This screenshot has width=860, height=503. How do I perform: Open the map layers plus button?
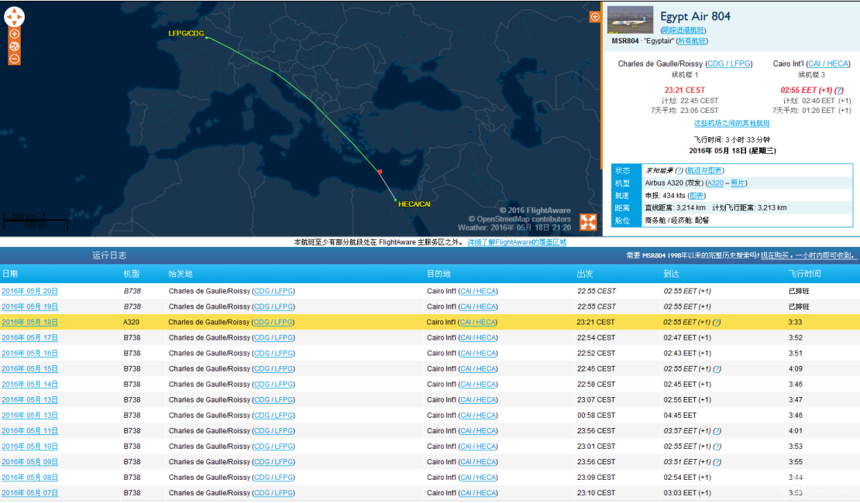(x=595, y=17)
